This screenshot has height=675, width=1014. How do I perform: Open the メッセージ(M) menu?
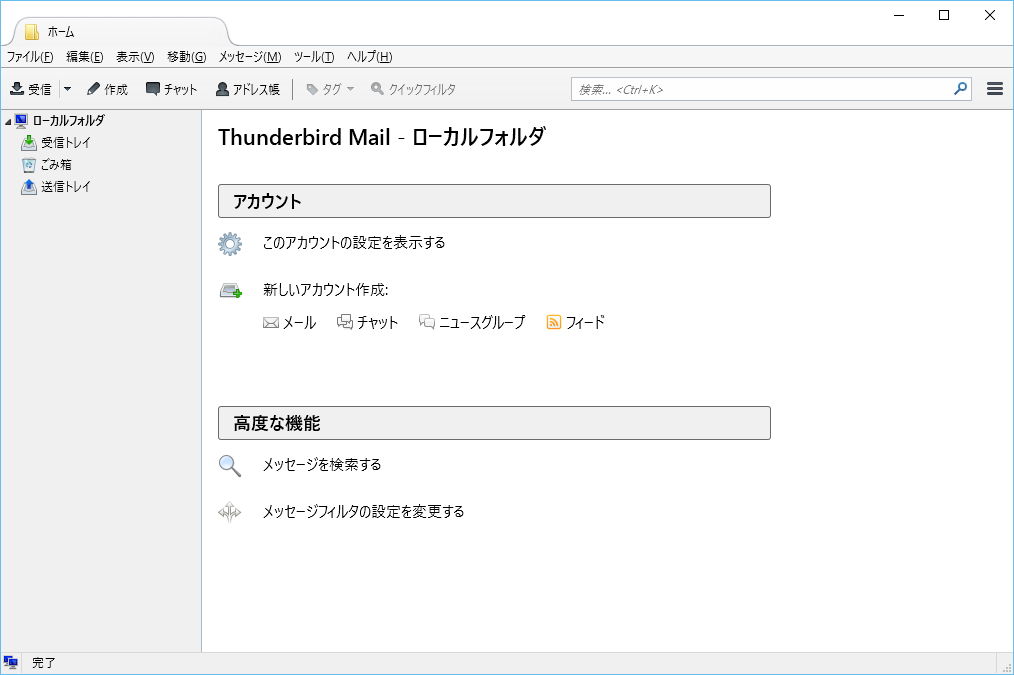(250, 57)
